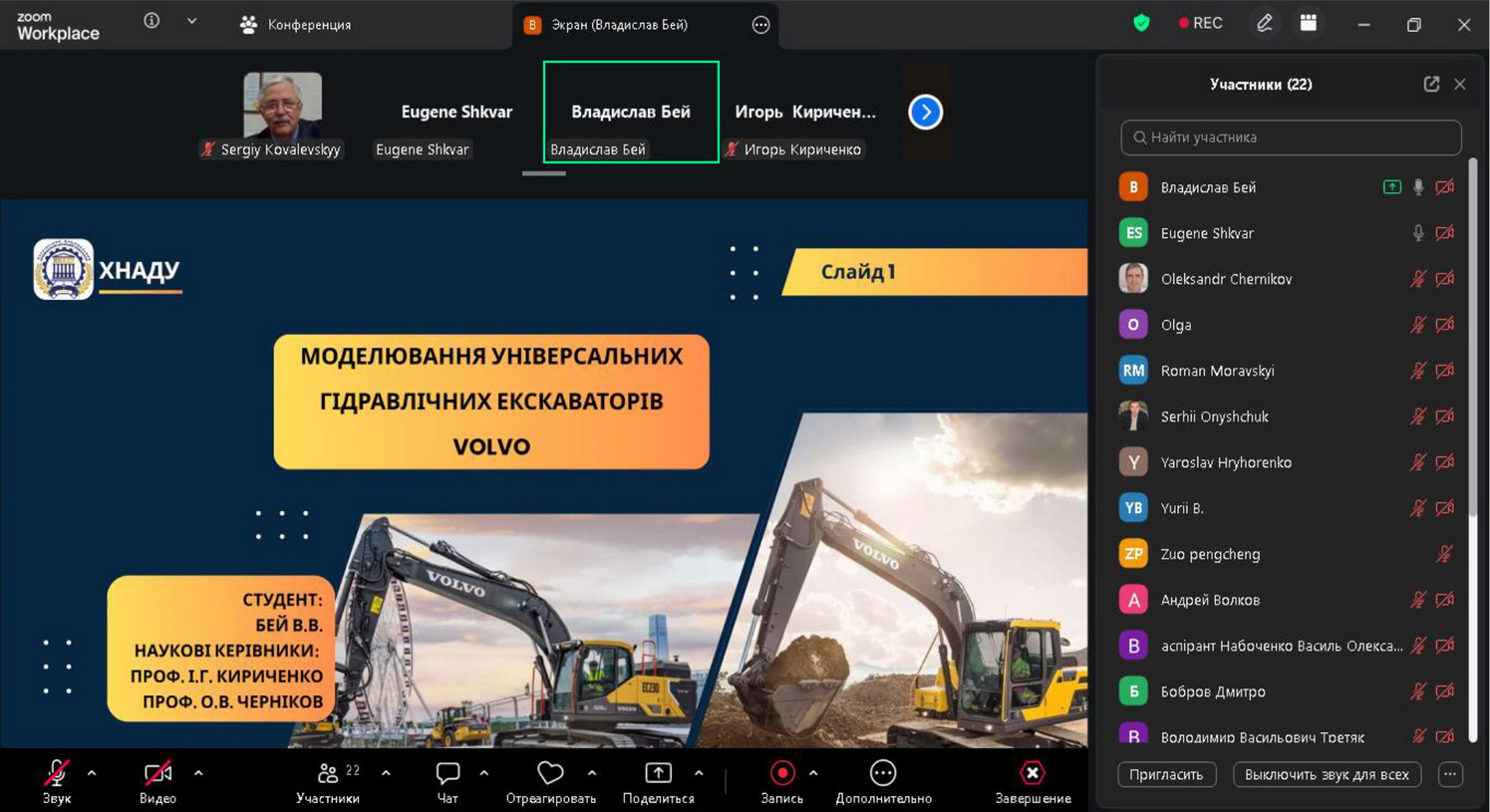Open the Chat panel icon
1490x812 pixels.
click(x=447, y=773)
